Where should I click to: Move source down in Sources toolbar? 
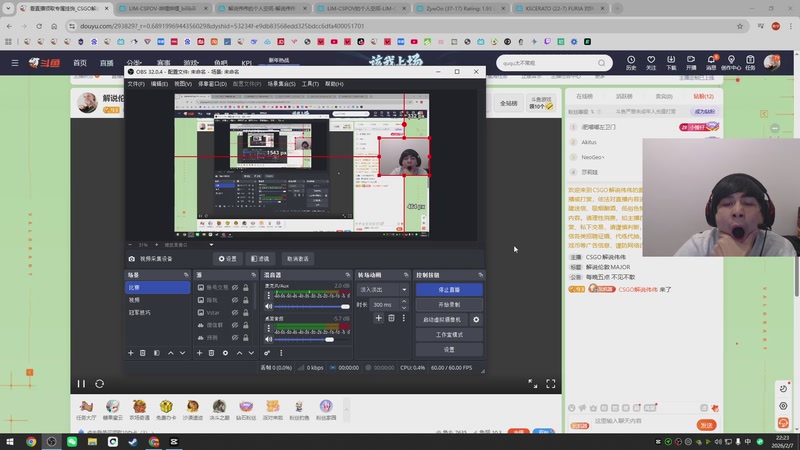[251, 353]
